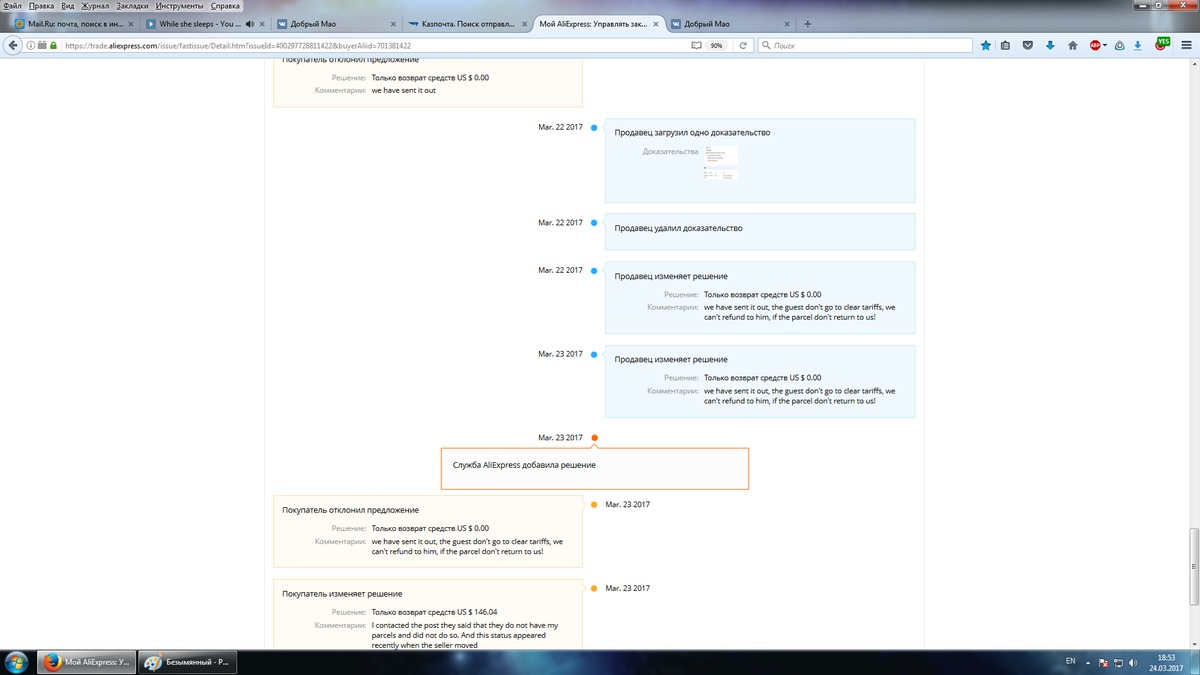Bookmark this page with star icon
1200x675 pixels.
986,45
